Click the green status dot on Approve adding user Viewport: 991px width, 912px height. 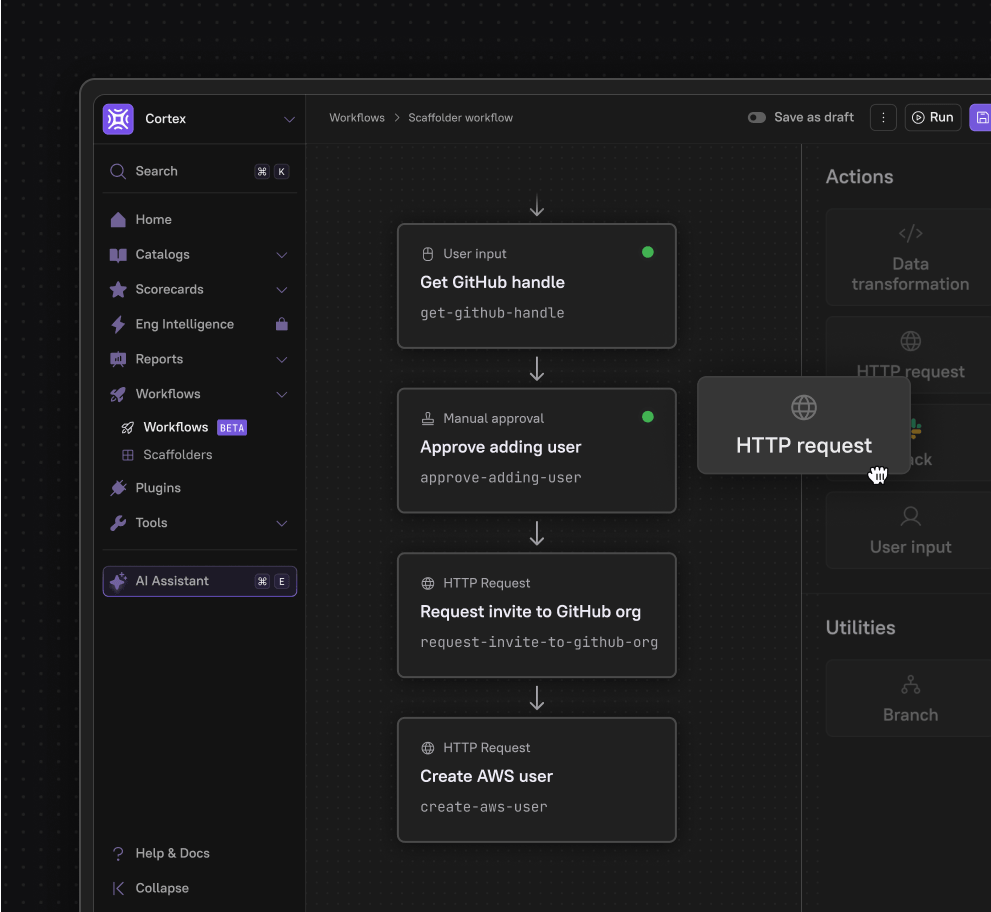pos(647,417)
